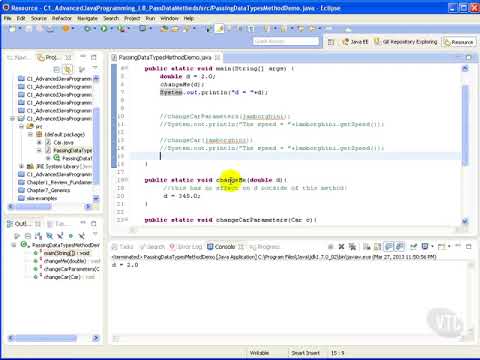Click the Clear Console icon
The image size is (480, 360).
click(x=367, y=247)
